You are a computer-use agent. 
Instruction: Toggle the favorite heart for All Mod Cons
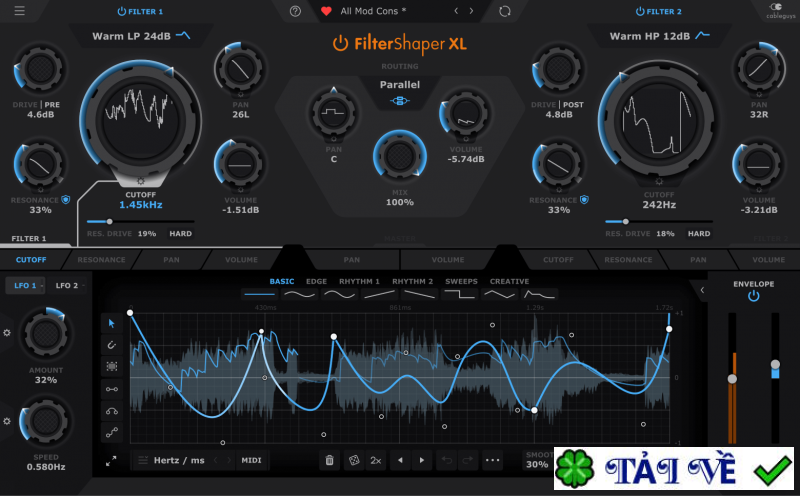[327, 11]
